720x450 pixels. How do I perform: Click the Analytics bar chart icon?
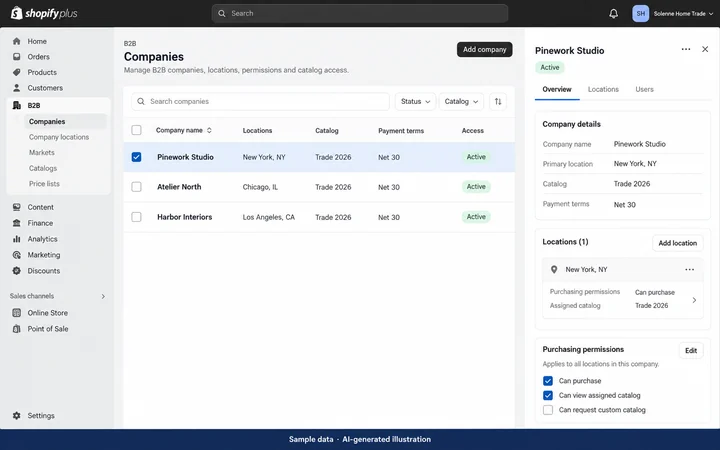(17, 239)
